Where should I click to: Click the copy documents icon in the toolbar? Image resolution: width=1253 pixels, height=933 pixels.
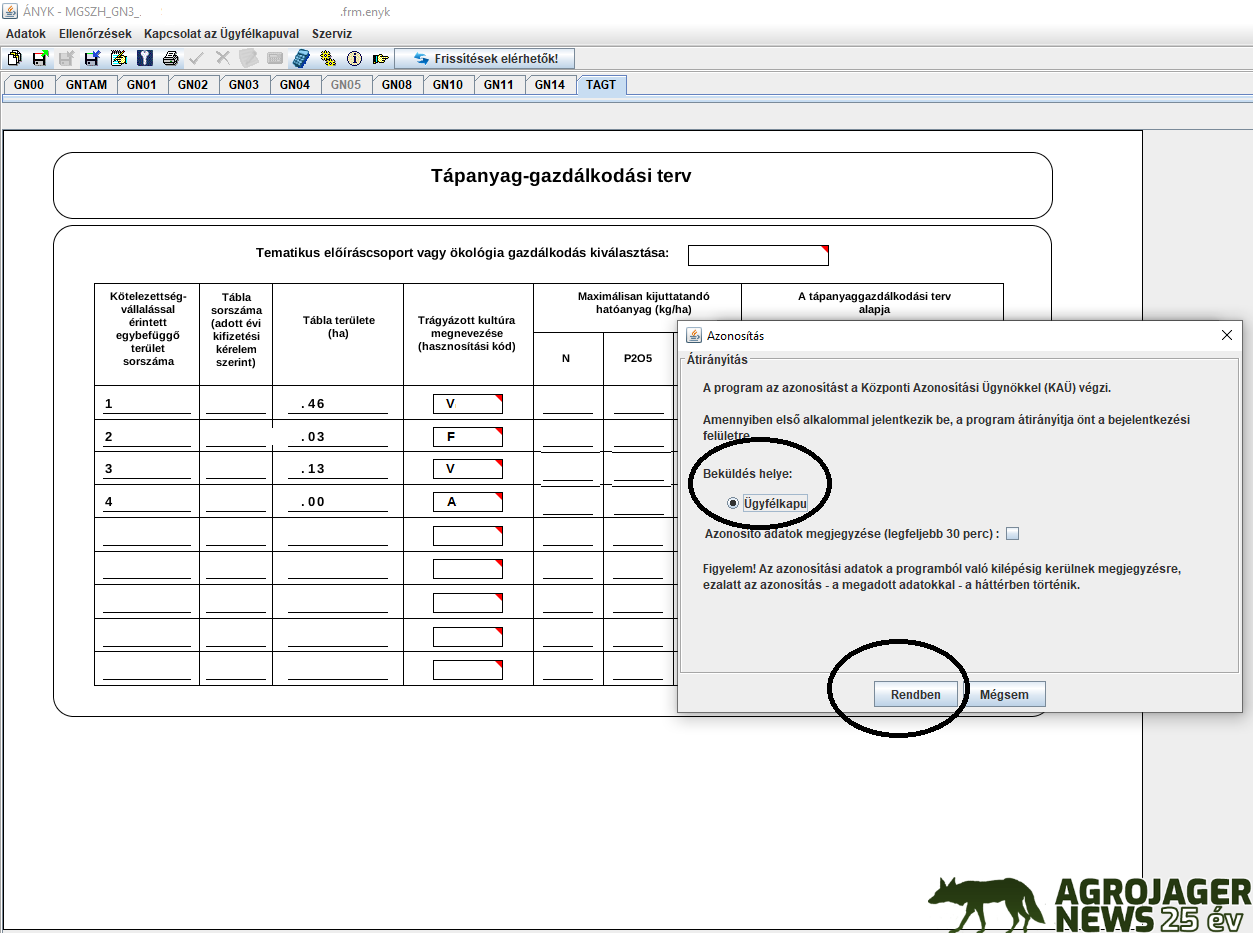click(x=14, y=59)
